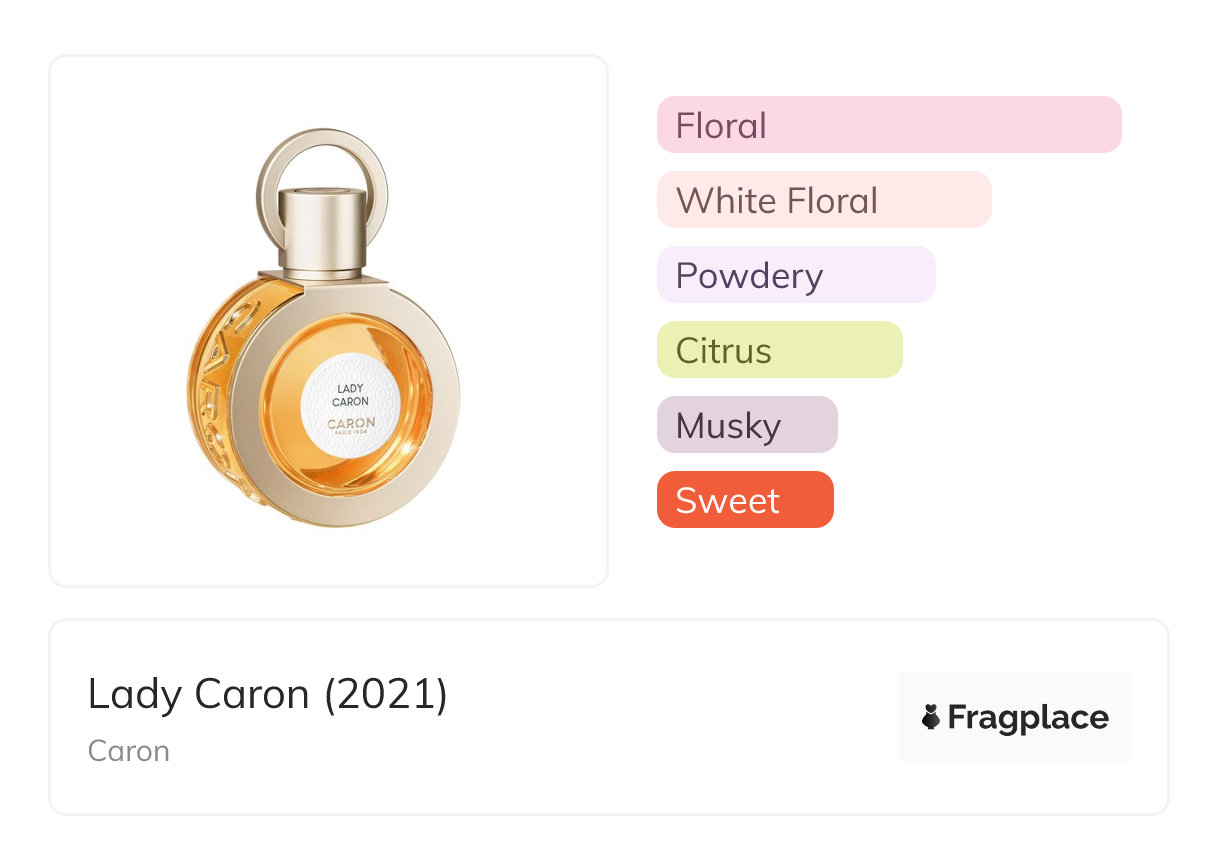Pick the Citrus accord bar

779,350
